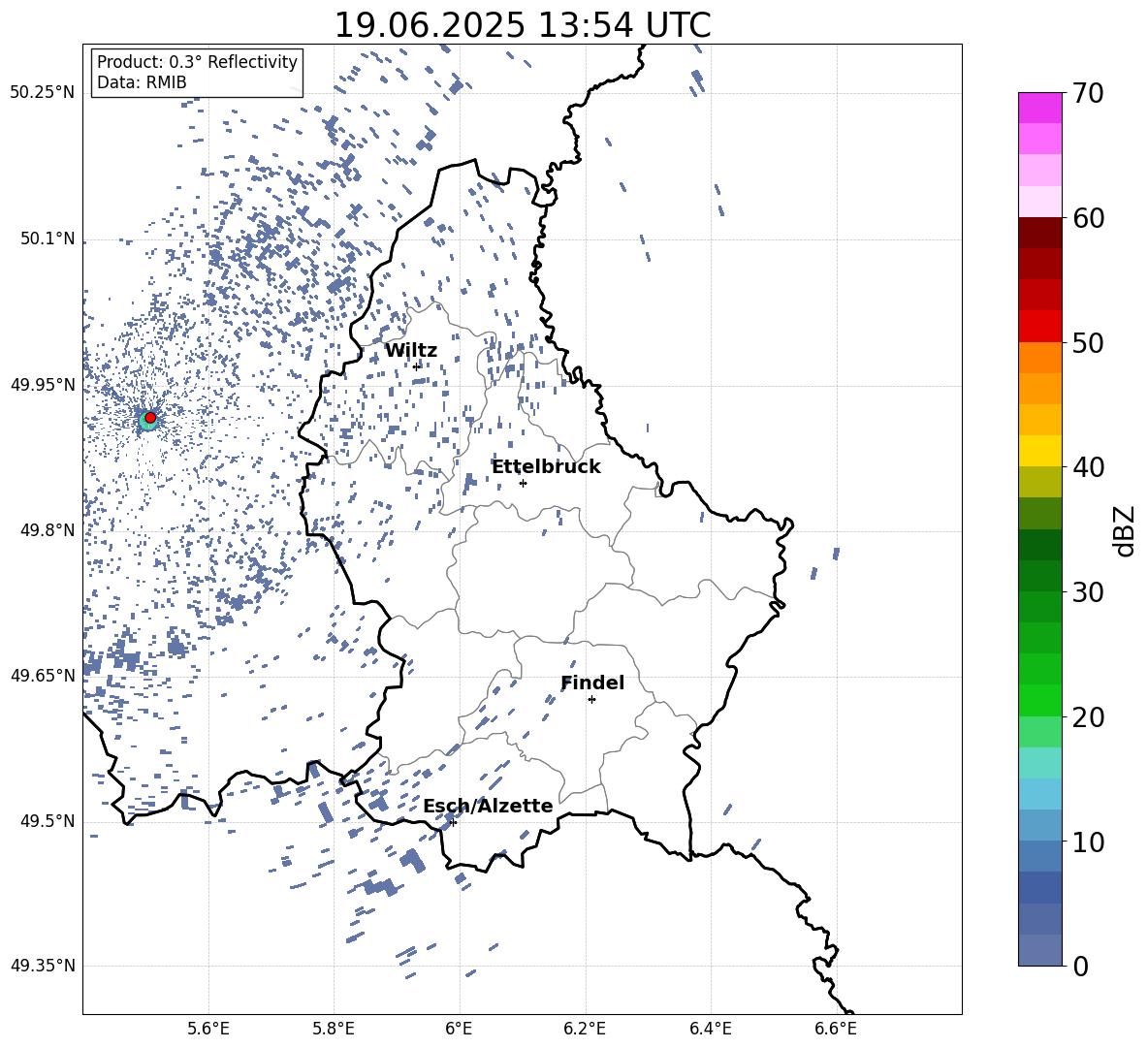Select the Wiltz city label
The image size is (1148, 1048).
pyautogui.click(x=411, y=351)
